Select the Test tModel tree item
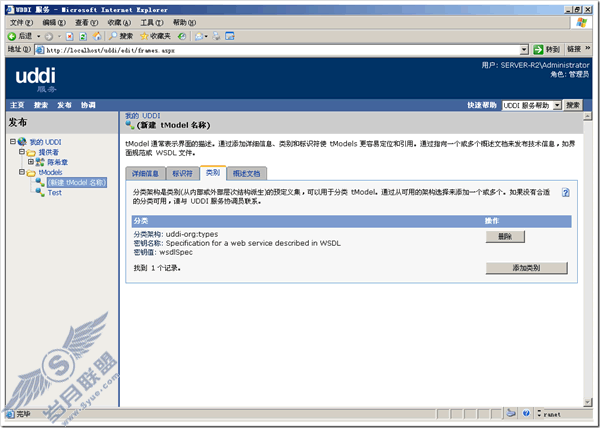 click(55, 193)
